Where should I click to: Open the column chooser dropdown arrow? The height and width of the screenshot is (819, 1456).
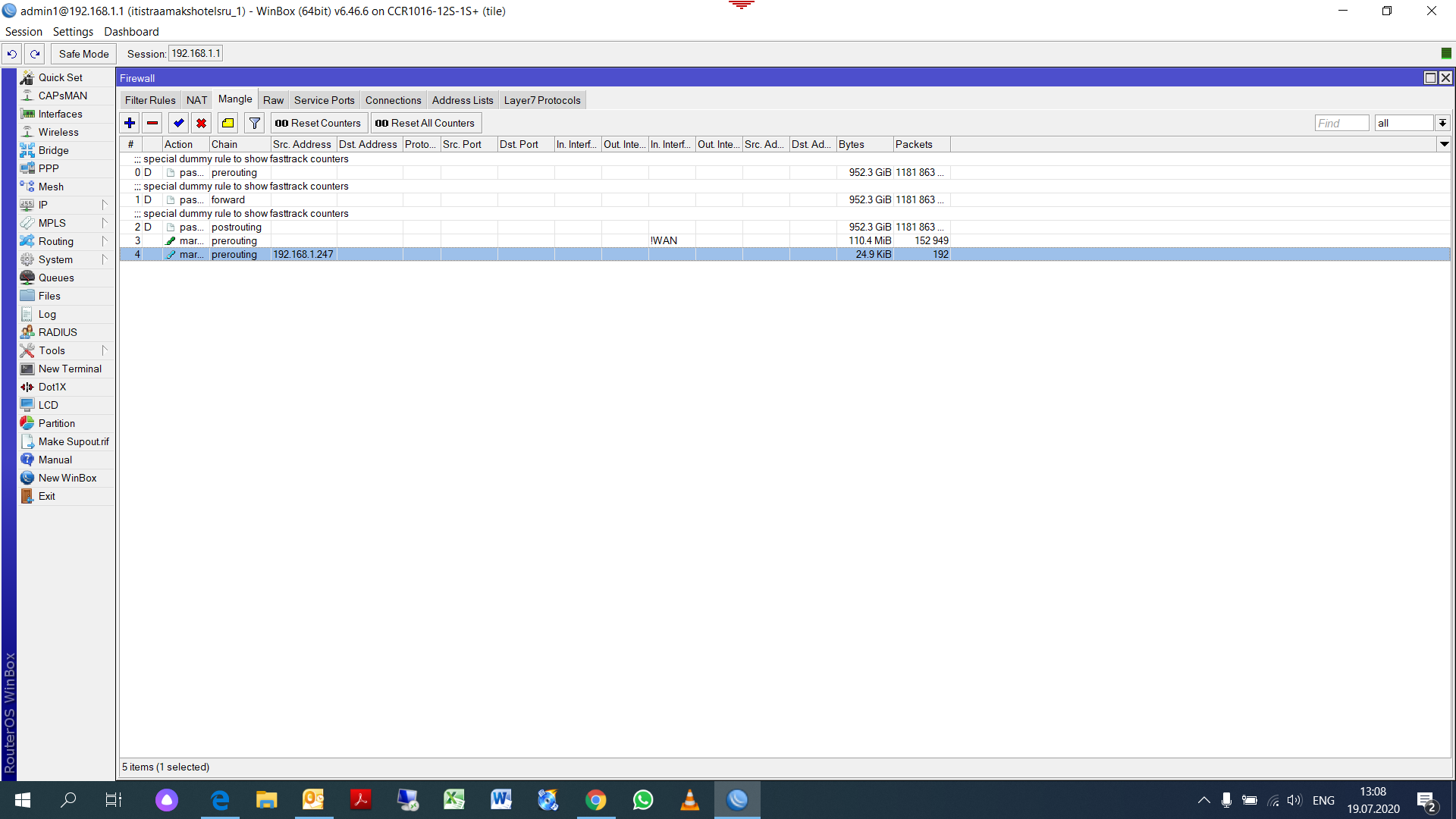click(1444, 144)
